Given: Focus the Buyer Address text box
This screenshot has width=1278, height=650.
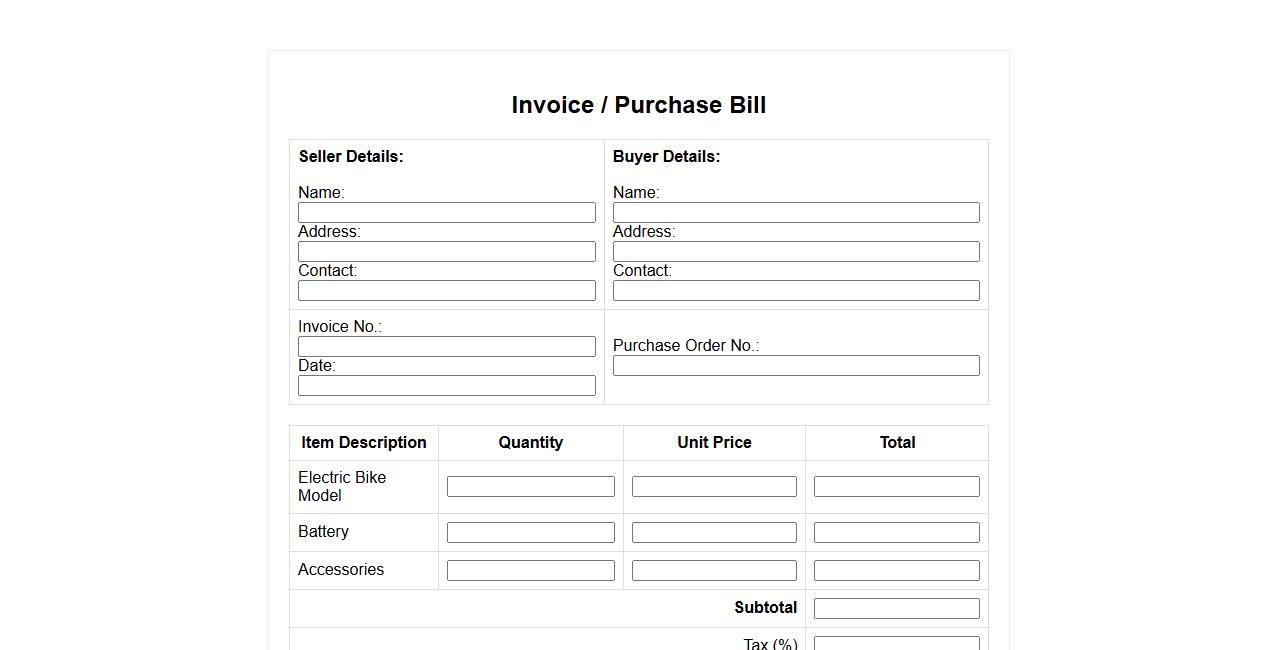Looking at the screenshot, I should click(795, 251).
